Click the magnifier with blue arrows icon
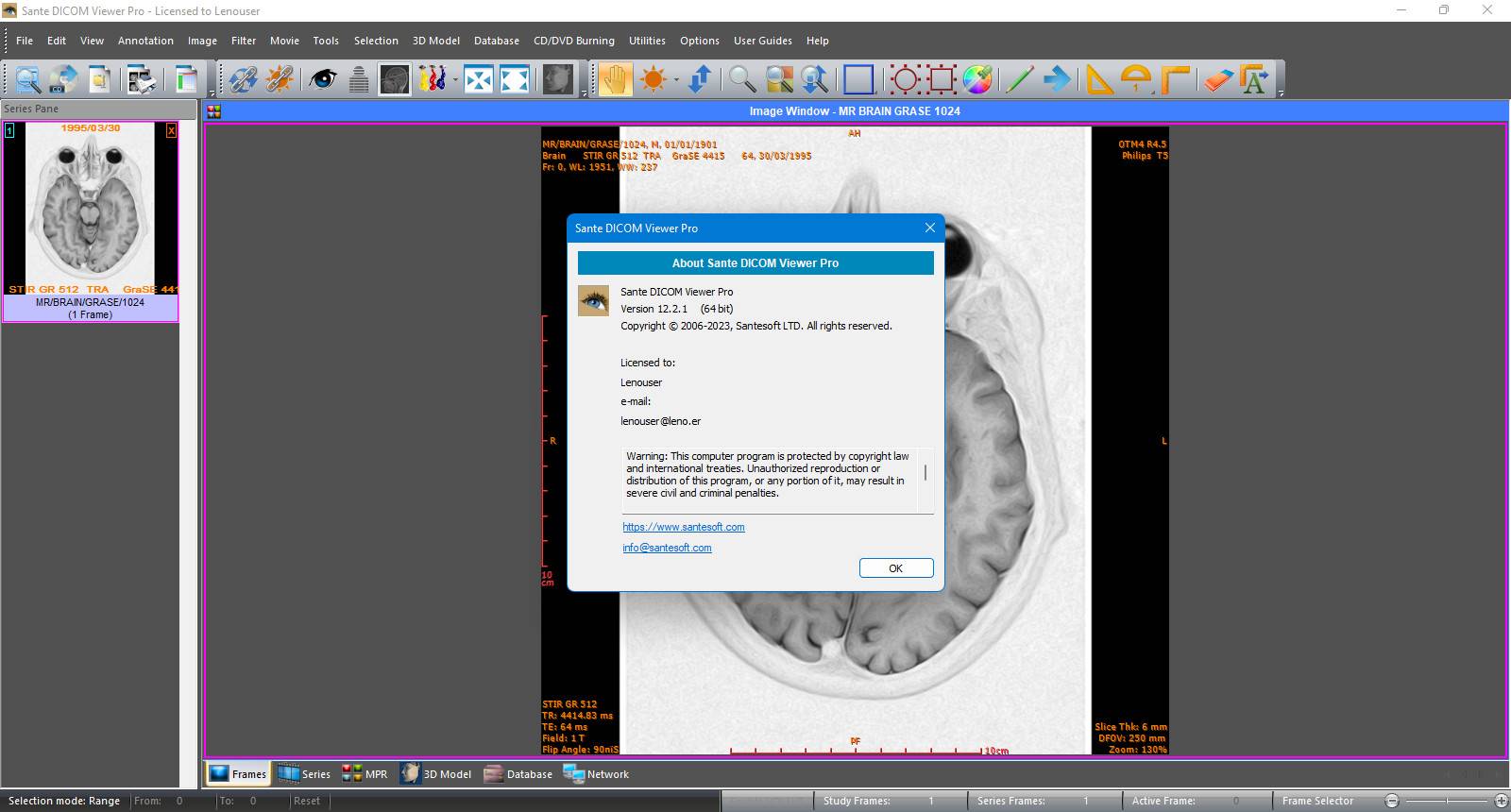 [814, 79]
